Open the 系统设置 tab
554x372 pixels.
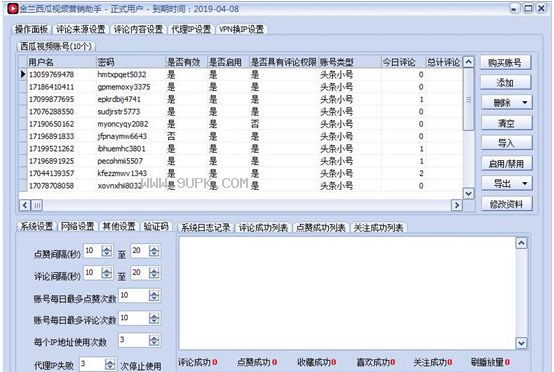[36, 226]
